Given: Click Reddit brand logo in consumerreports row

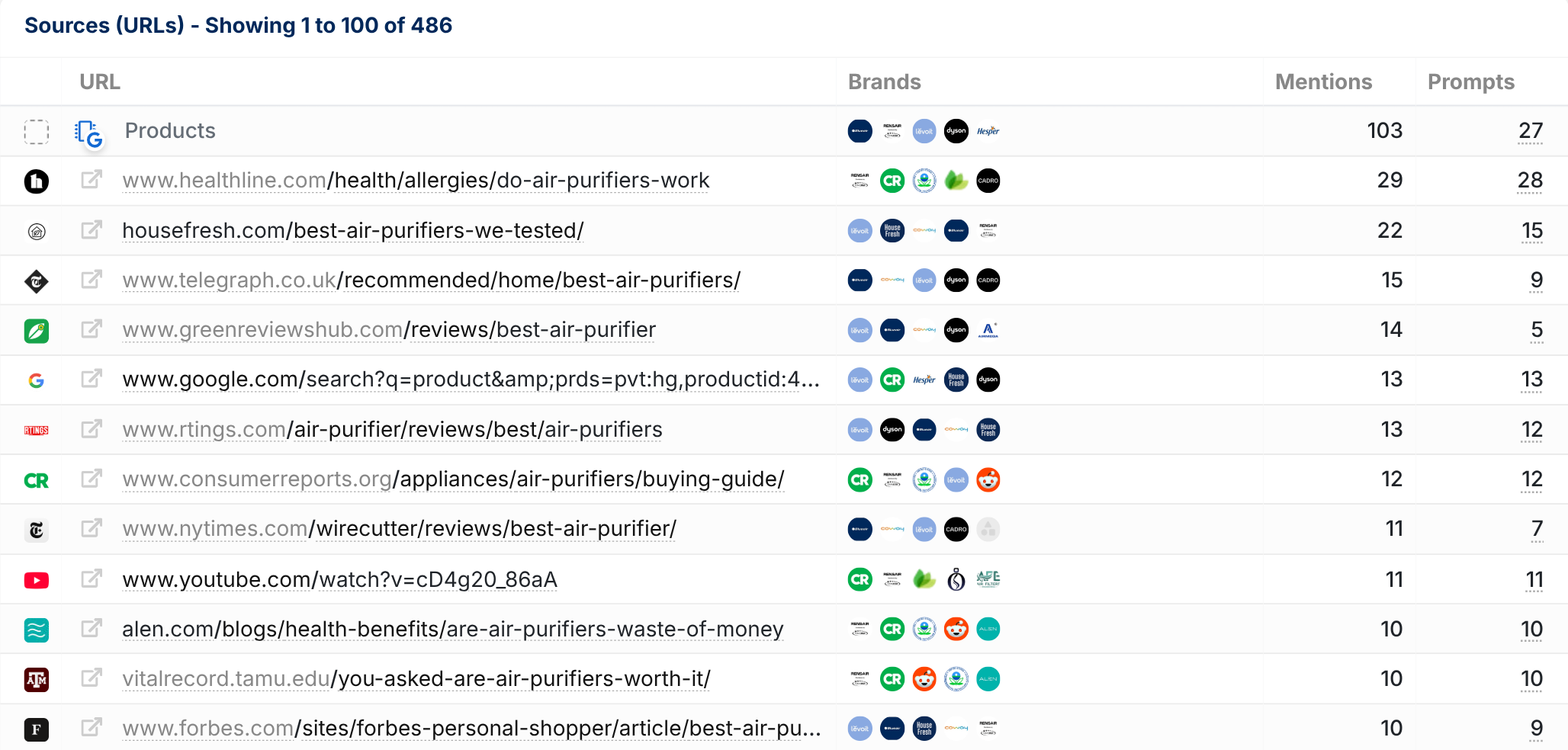Looking at the screenshot, I should (988, 479).
